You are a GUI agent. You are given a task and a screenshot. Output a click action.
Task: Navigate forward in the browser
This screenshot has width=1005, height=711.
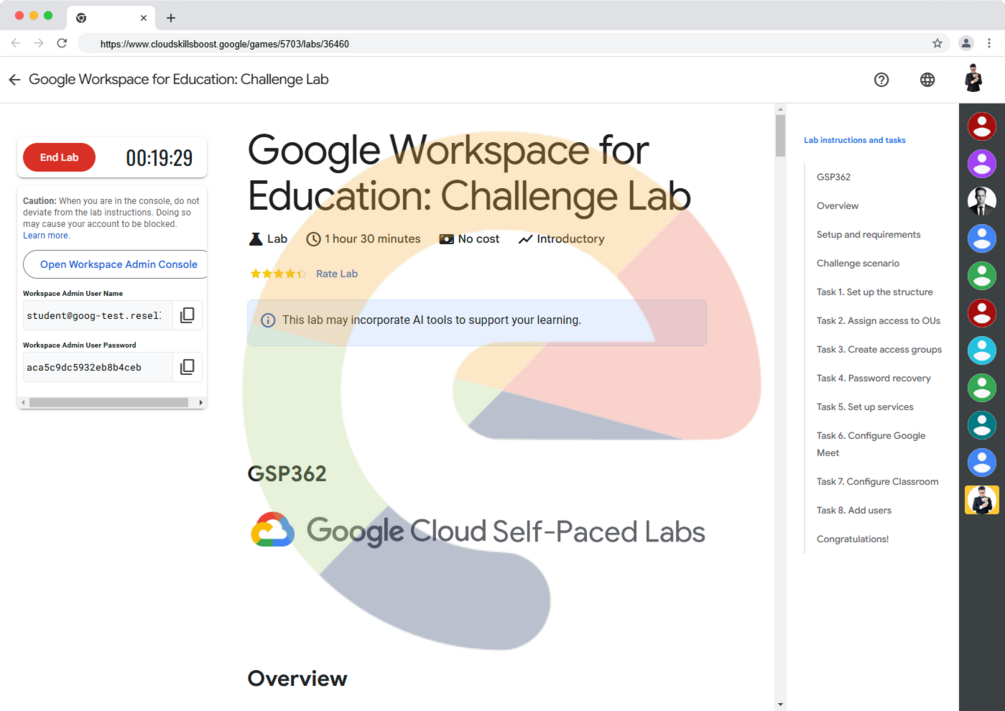pos(39,44)
